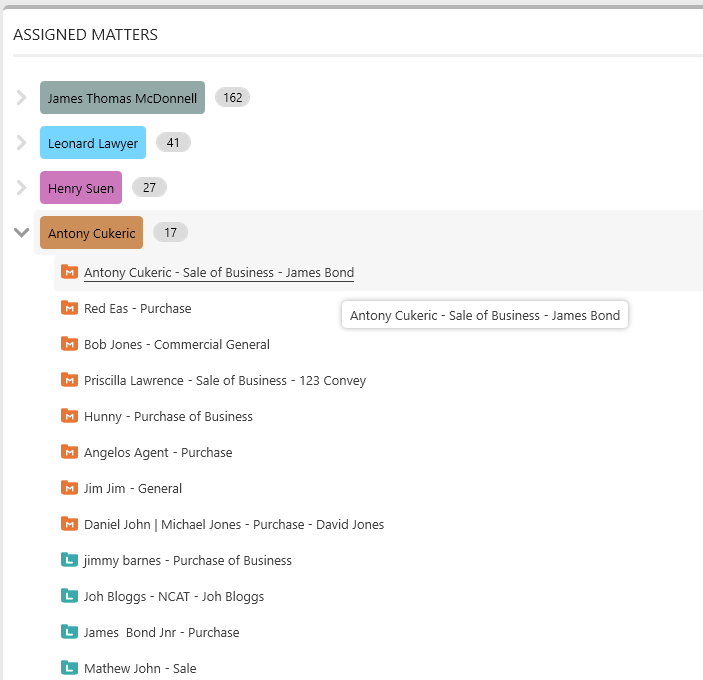Viewport: 703px width, 680px height.
Task: Expand the Leonard Lawyer group
Action: [21, 143]
